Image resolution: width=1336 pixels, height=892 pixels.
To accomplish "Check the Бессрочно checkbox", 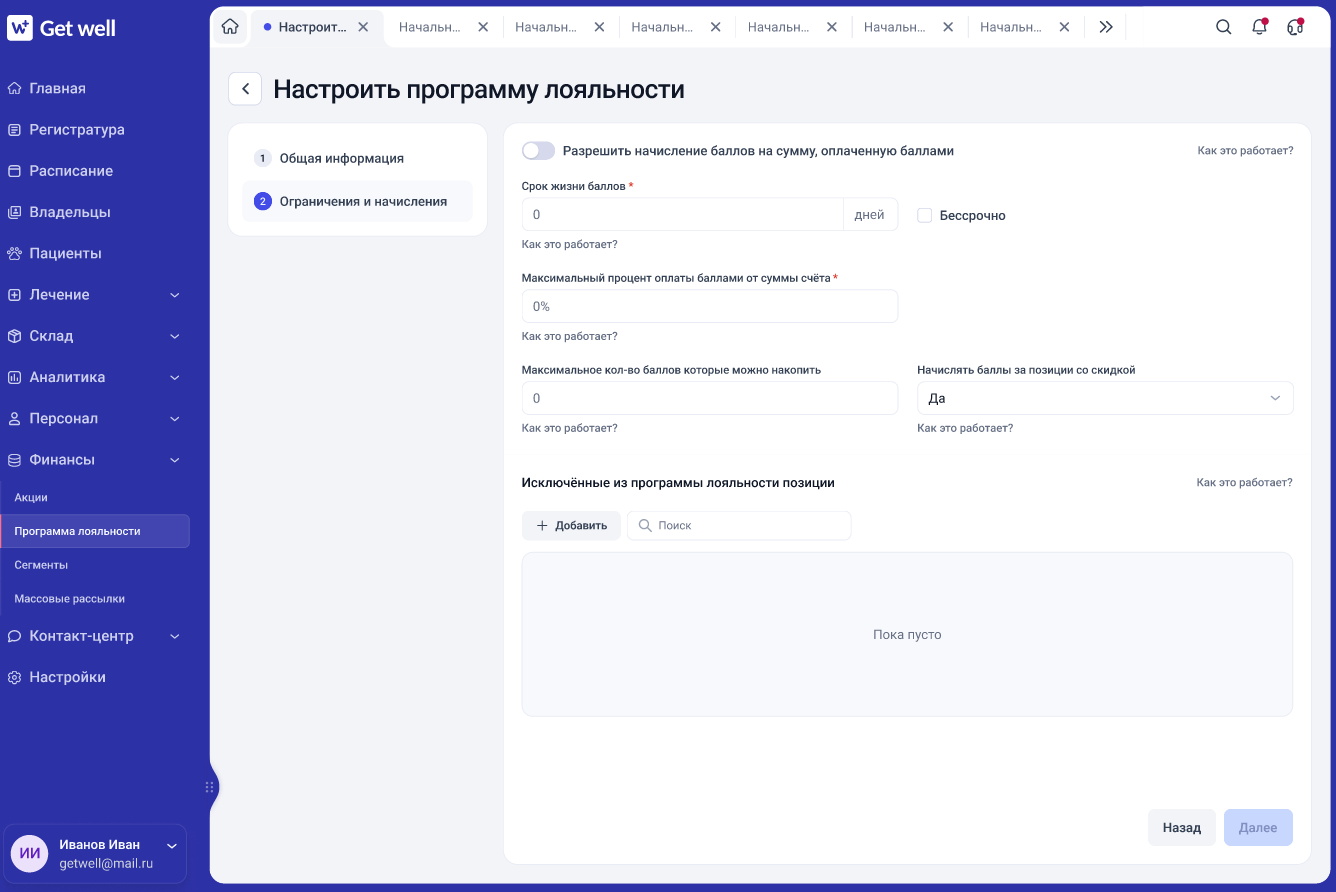I will tap(925, 215).
